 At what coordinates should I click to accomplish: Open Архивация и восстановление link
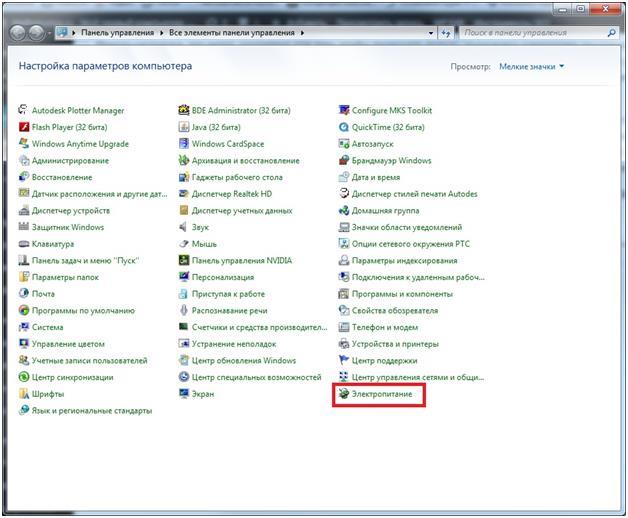coord(246,161)
